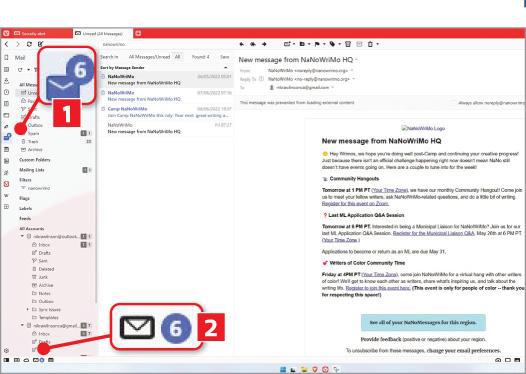This screenshot has height=374, width=526.
Task: Click the Save search button
Action: point(224,57)
